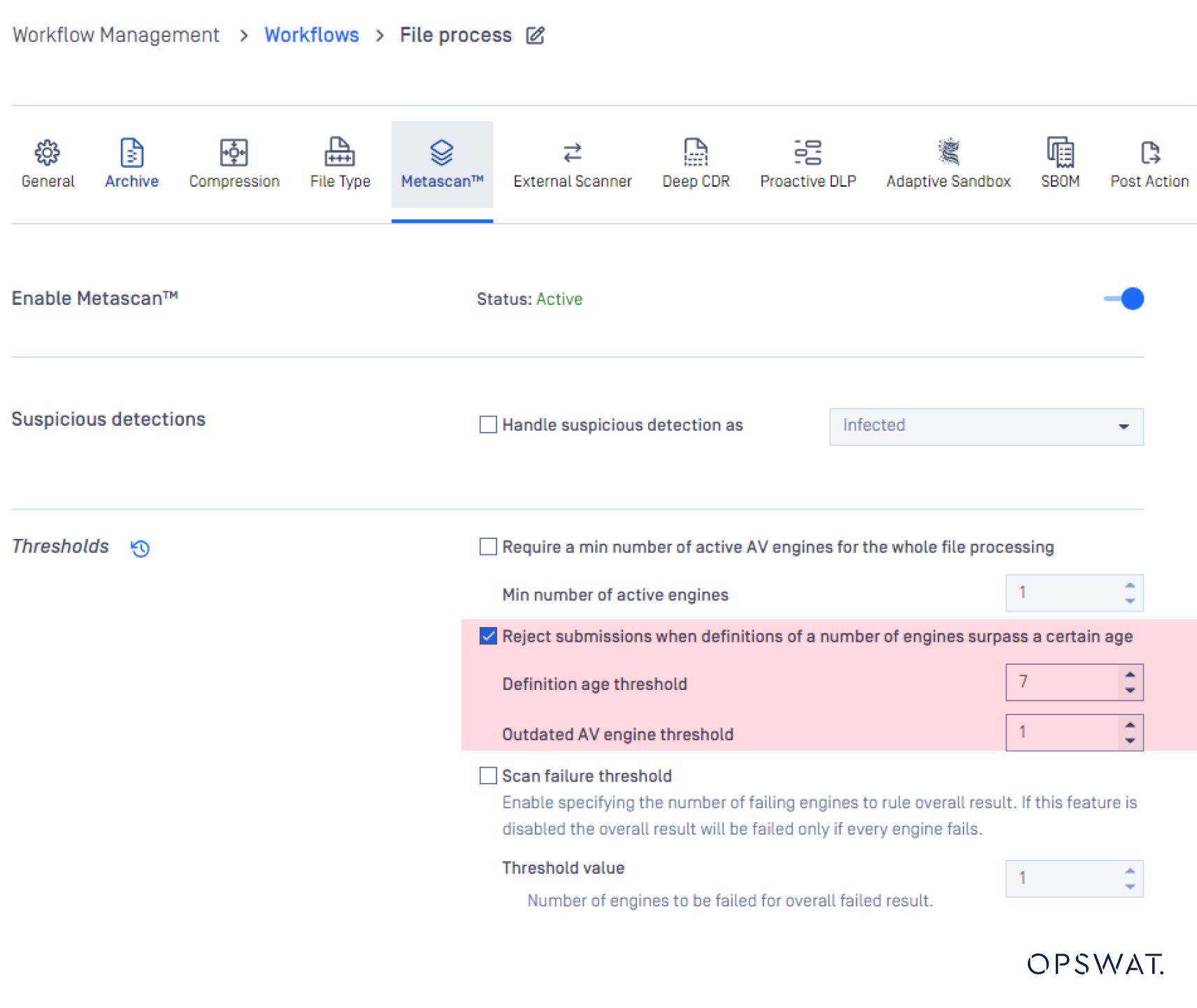Click the Min number of active engines field
Viewport: 1197px width, 1008px height.
tap(1063, 592)
